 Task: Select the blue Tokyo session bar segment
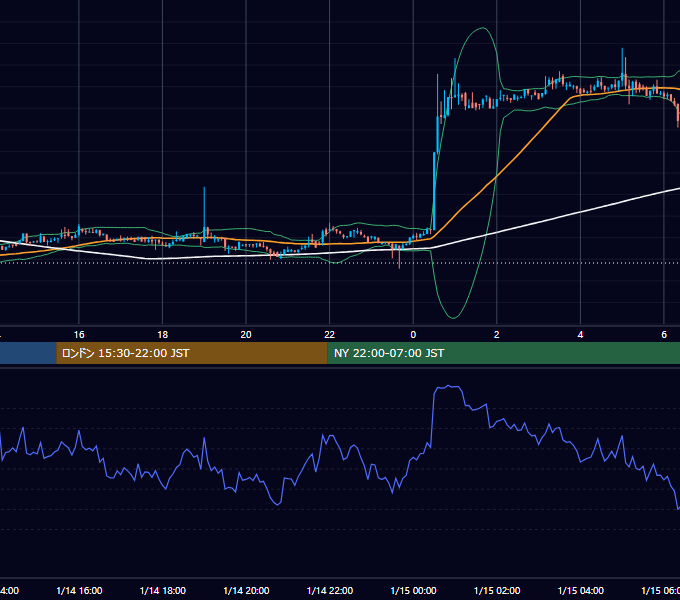click(x=28, y=353)
